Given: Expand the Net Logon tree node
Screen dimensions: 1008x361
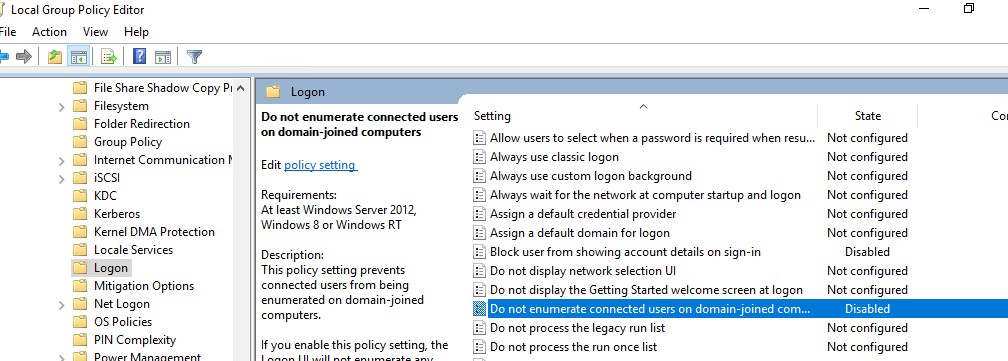Looking at the screenshot, I should [x=62, y=304].
